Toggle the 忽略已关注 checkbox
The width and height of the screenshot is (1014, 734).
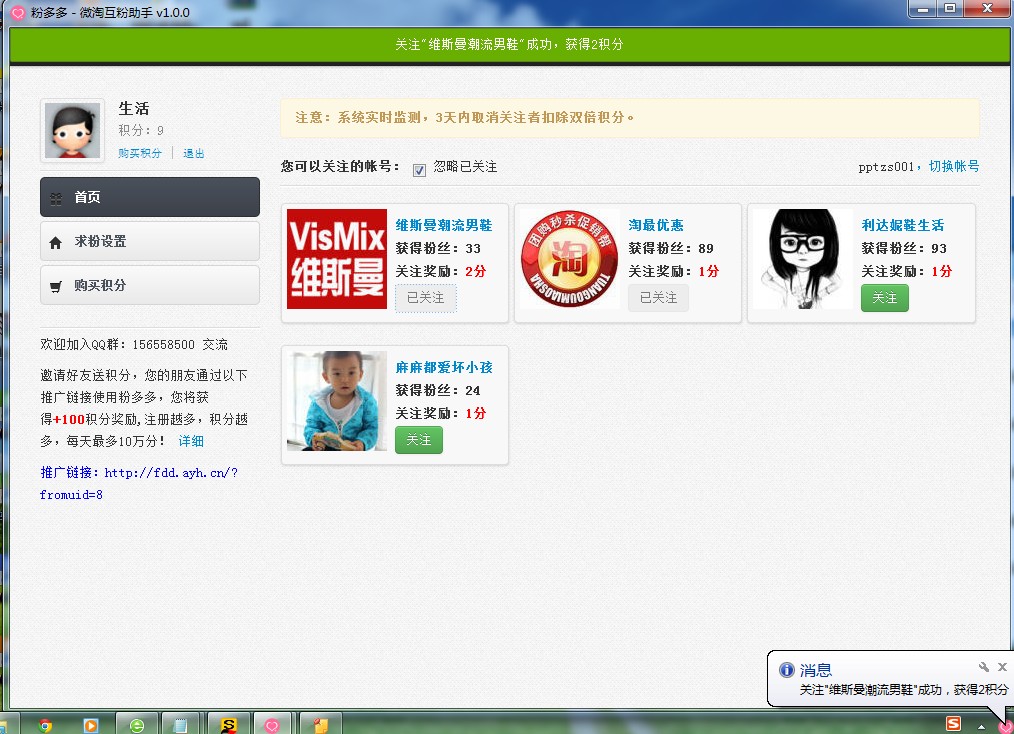(x=420, y=169)
